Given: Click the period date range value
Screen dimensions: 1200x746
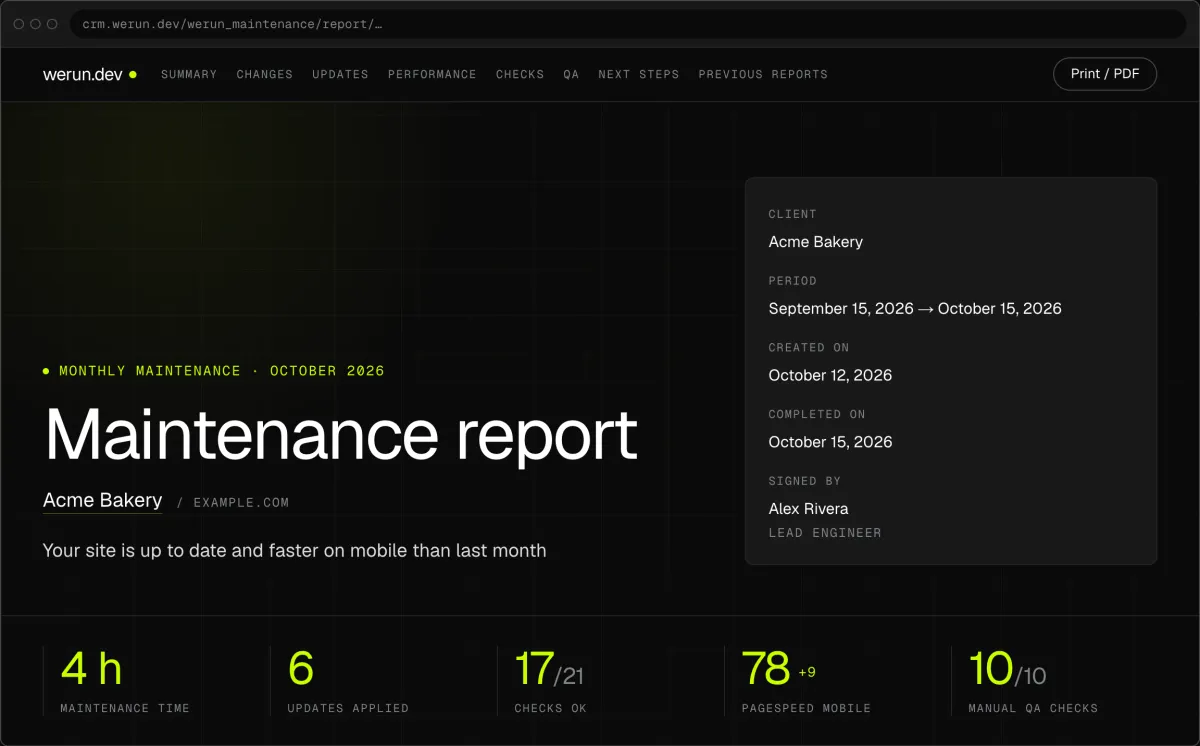Looking at the screenshot, I should point(915,309).
